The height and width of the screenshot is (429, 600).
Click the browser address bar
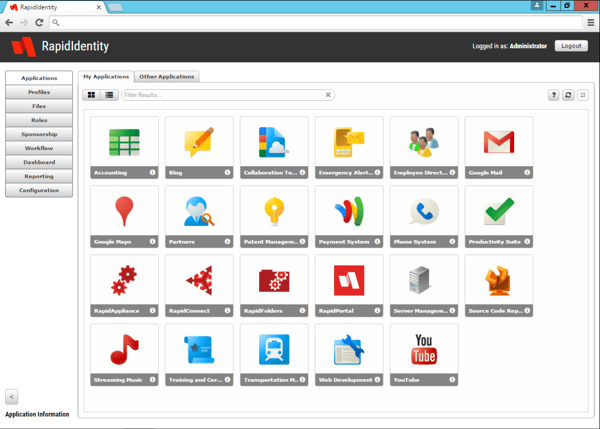[316, 23]
